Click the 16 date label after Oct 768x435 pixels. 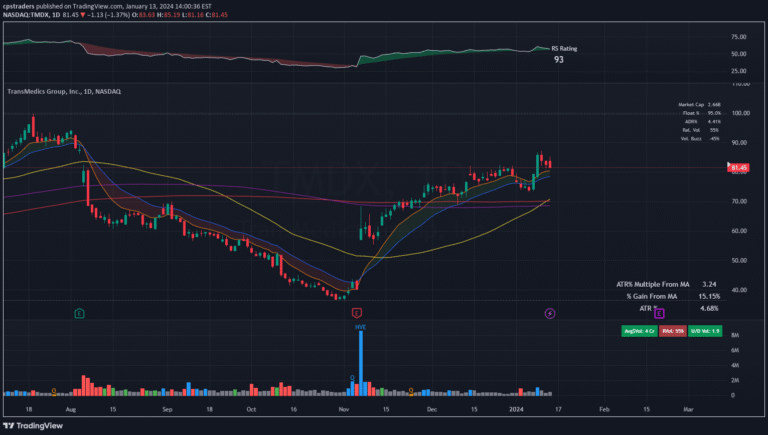[293, 410]
